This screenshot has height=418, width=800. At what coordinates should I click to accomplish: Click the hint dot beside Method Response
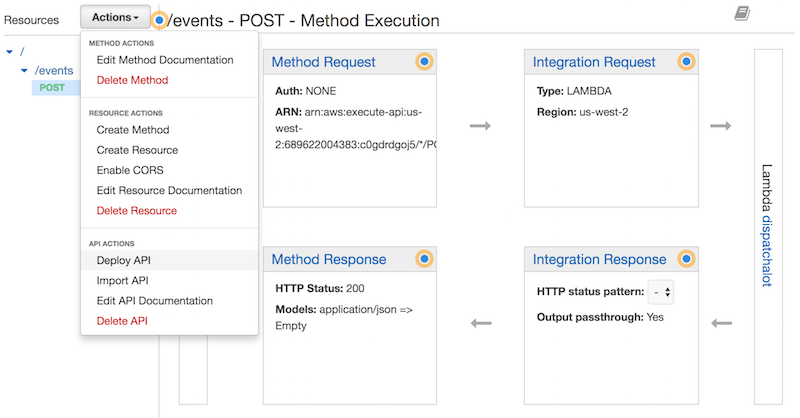click(424, 259)
